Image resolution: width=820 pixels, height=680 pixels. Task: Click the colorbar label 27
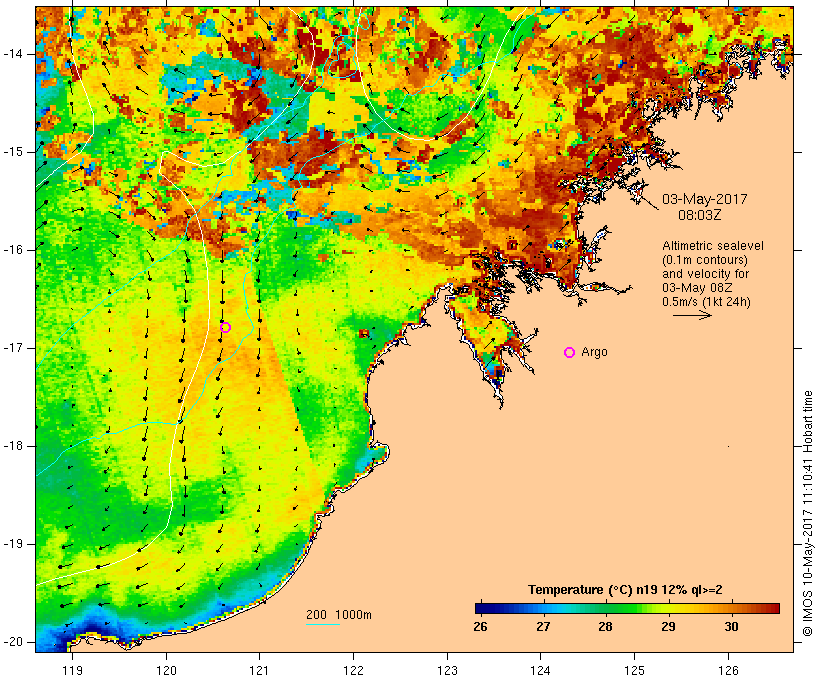[x=543, y=626]
